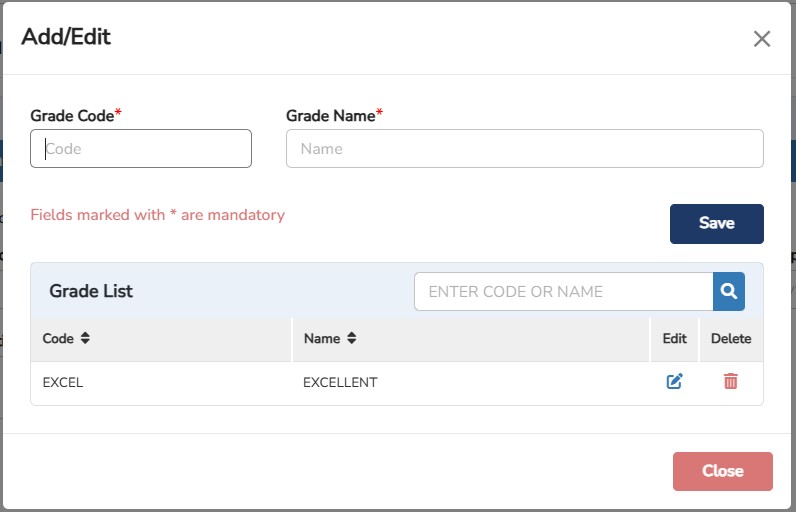
Task: Click sort arrows beside Name header
Action: click(x=351, y=339)
